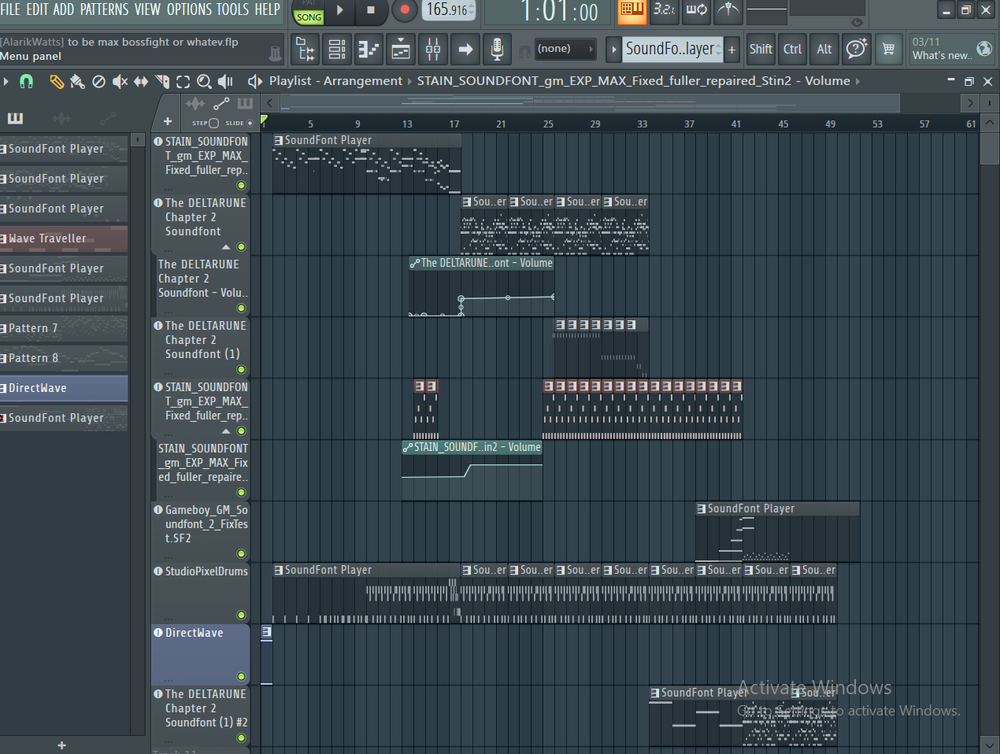
Task: Open the OPTIONS menu
Action: 189,9
